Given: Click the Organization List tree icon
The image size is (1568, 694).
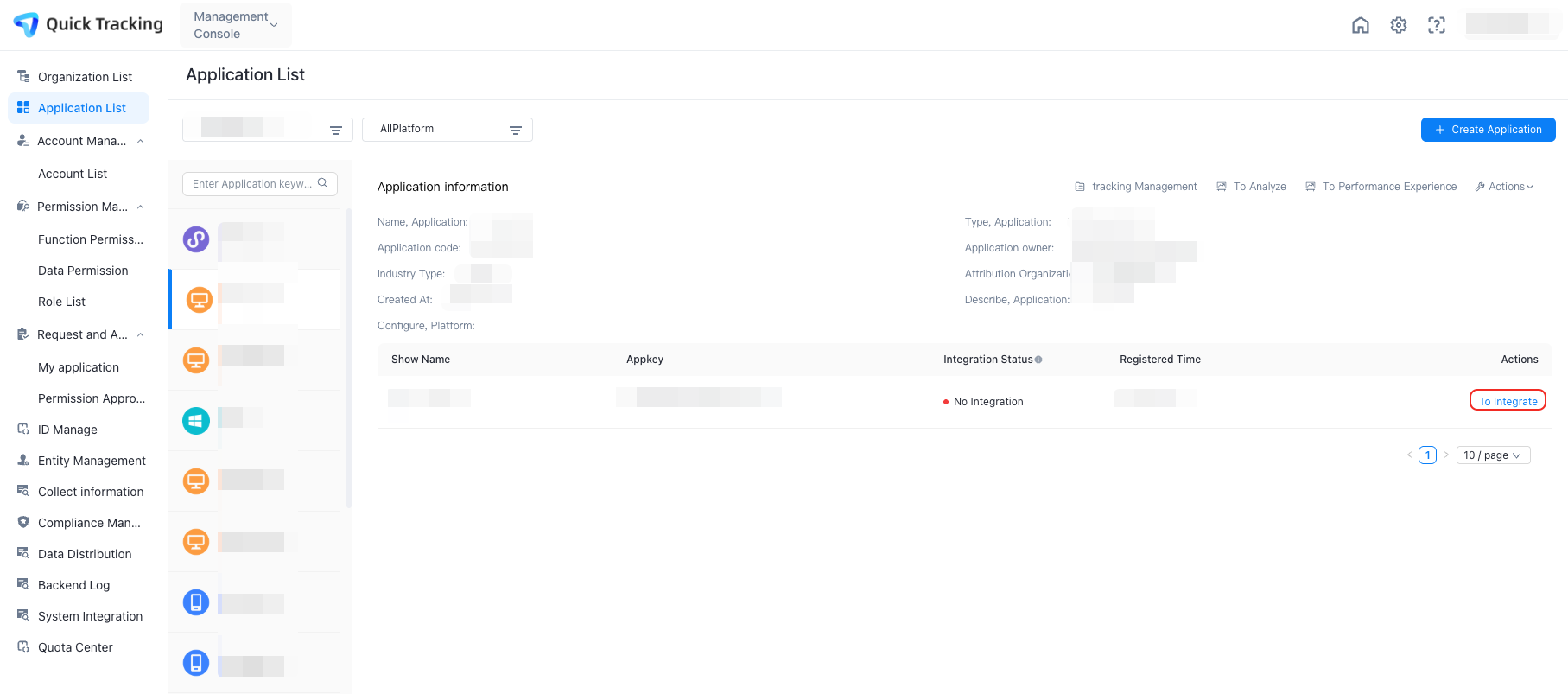Looking at the screenshot, I should pos(23,76).
